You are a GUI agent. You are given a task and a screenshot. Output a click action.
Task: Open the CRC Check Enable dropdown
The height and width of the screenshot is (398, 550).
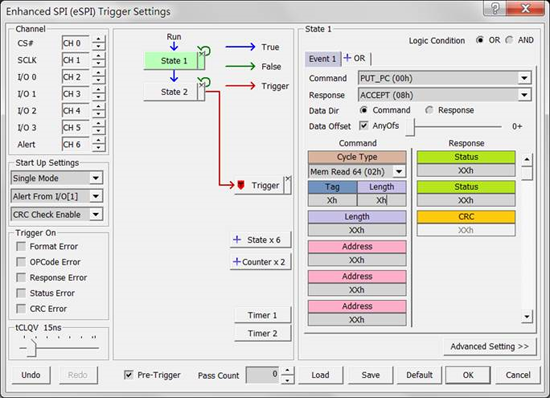[96, 214]
